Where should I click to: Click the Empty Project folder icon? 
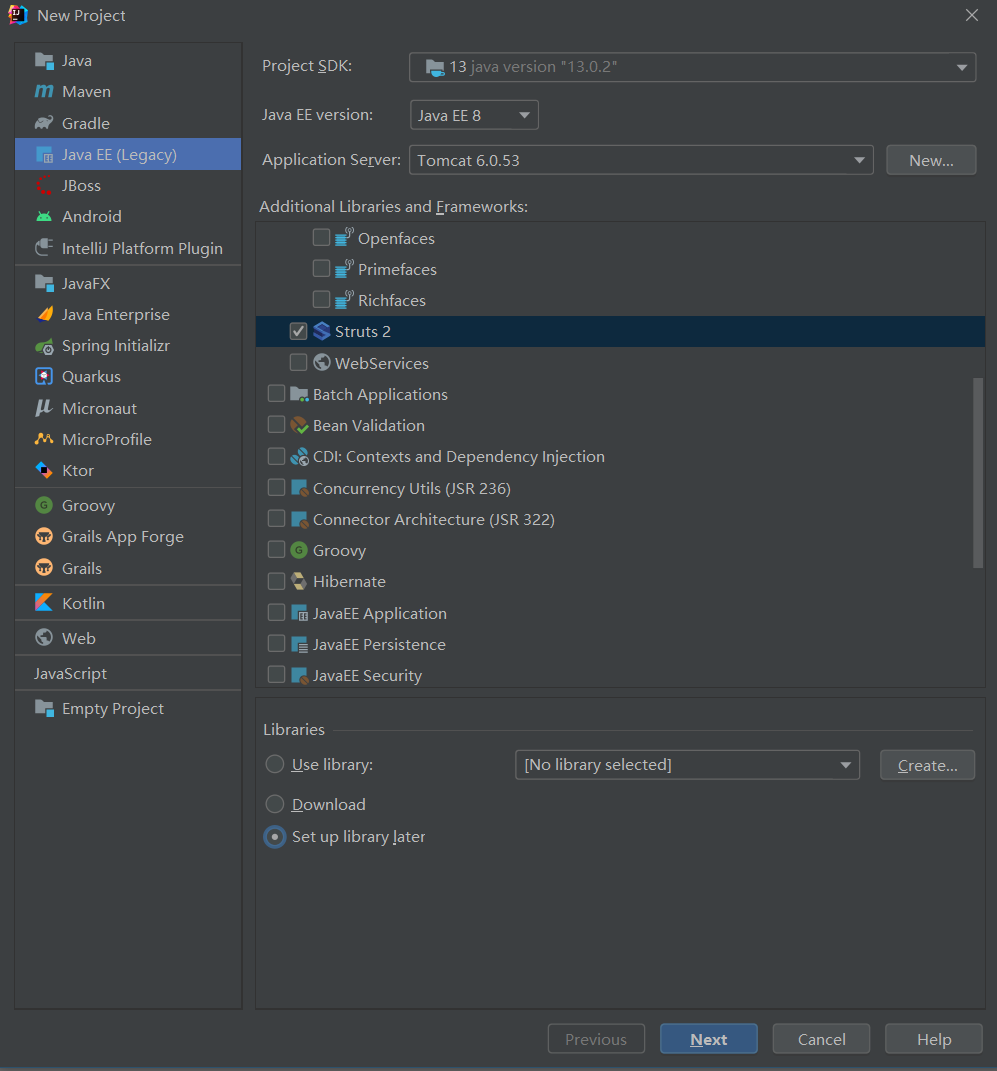pyautogui.click(x=44, y=708)
